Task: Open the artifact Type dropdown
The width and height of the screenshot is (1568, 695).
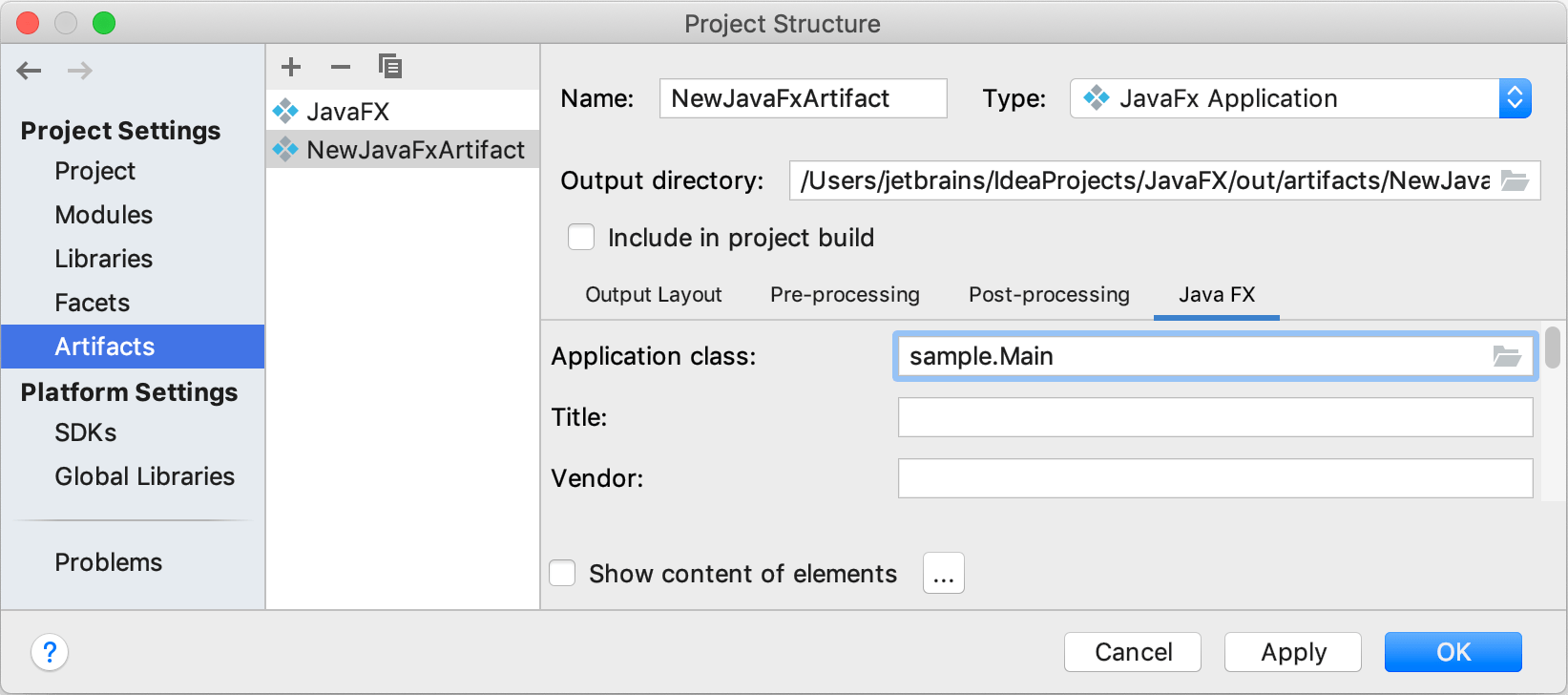Action: coord(1515,98)
